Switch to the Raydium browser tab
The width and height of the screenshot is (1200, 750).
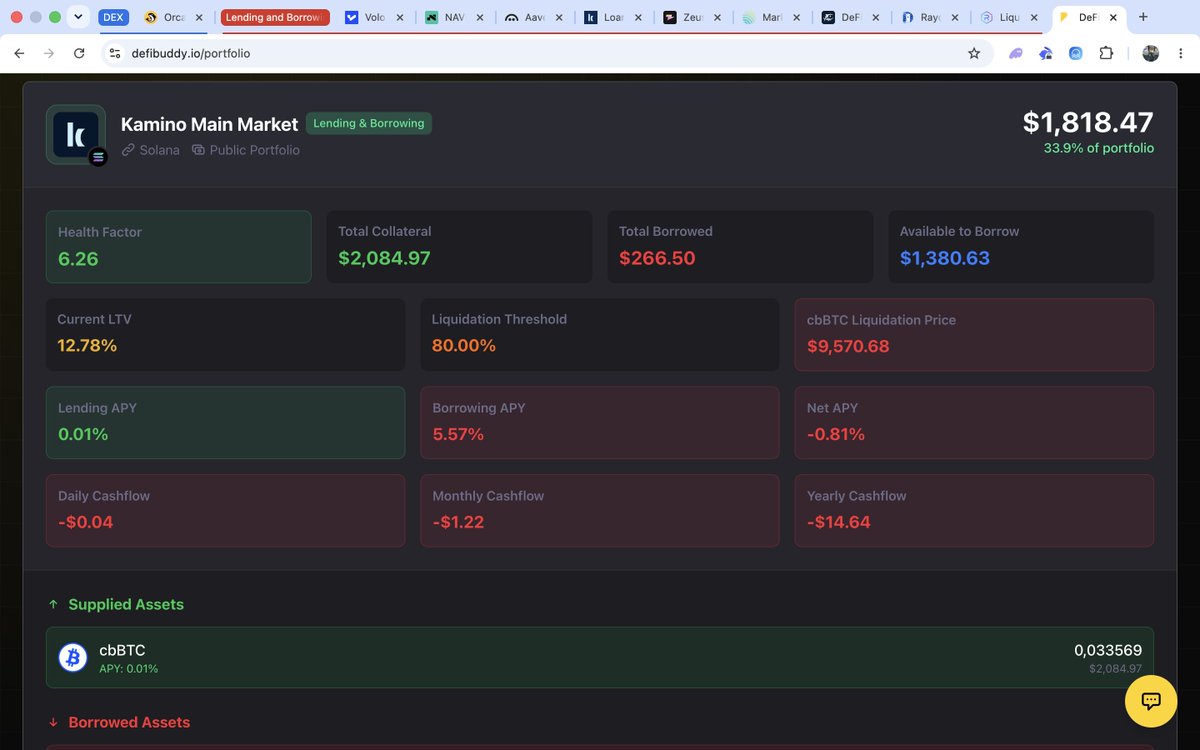930,17
